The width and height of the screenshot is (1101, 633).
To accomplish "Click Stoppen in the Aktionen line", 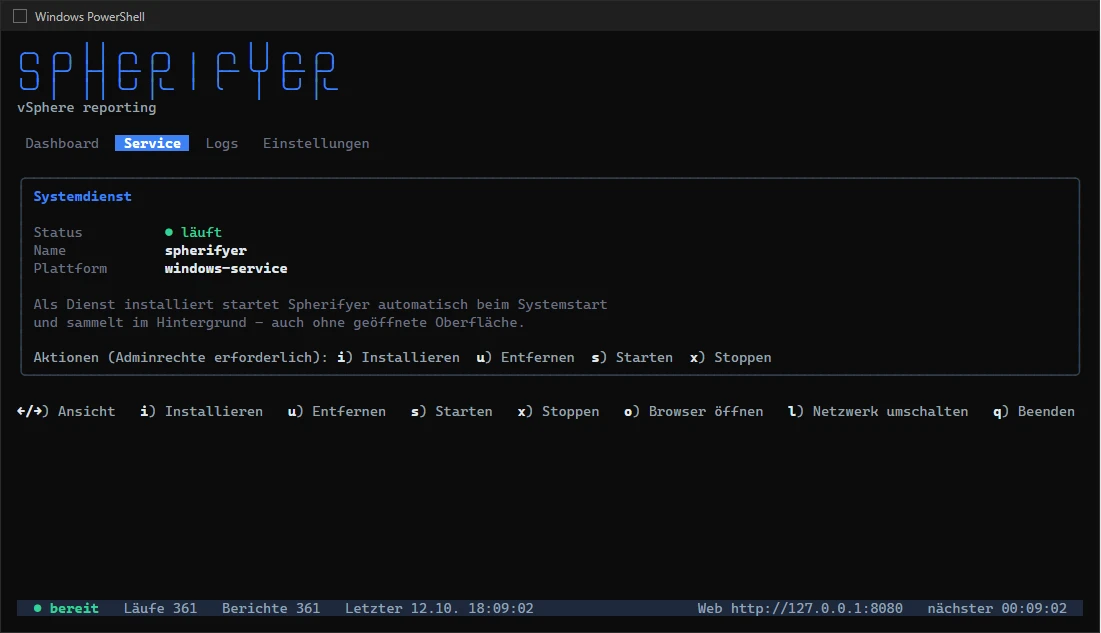I will [730, 357].
